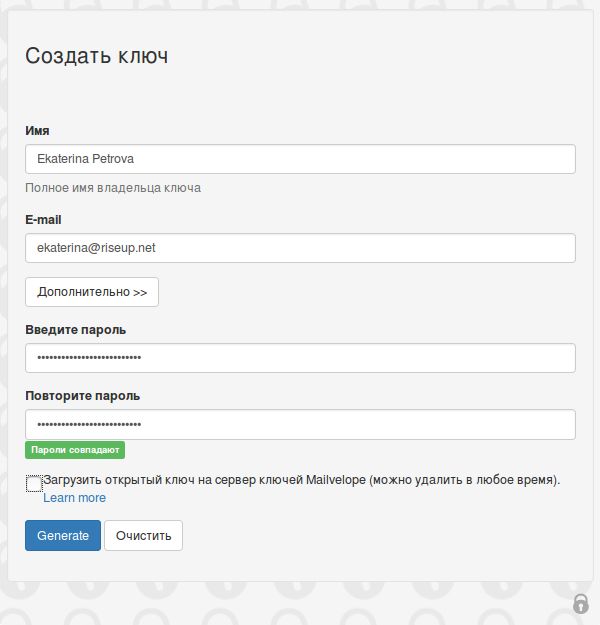Click the padlock icon in the bottom corner

point(580,603)
